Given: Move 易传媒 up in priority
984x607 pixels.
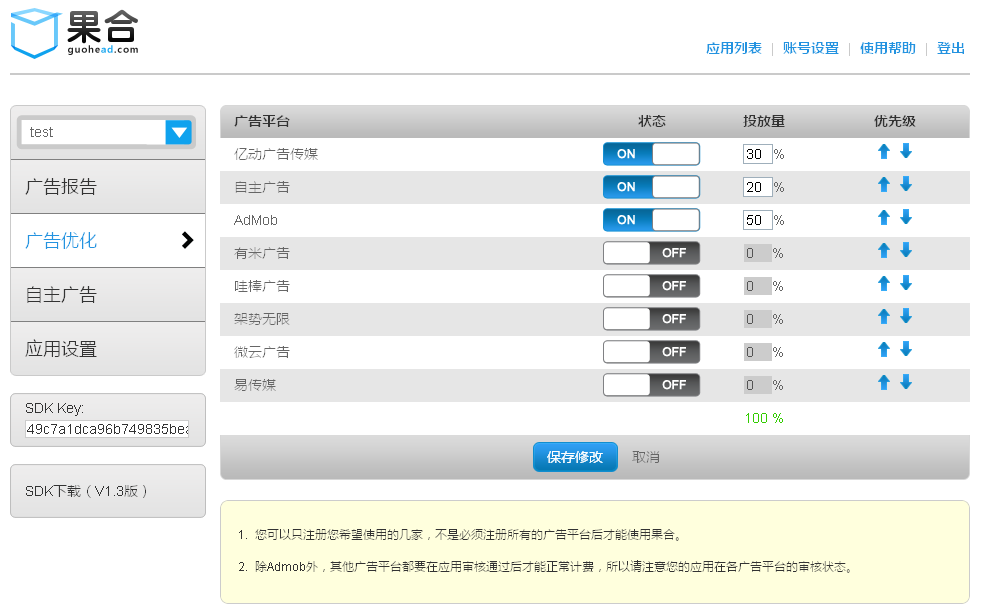Looking at the screenshot, I should coord(884,382).
